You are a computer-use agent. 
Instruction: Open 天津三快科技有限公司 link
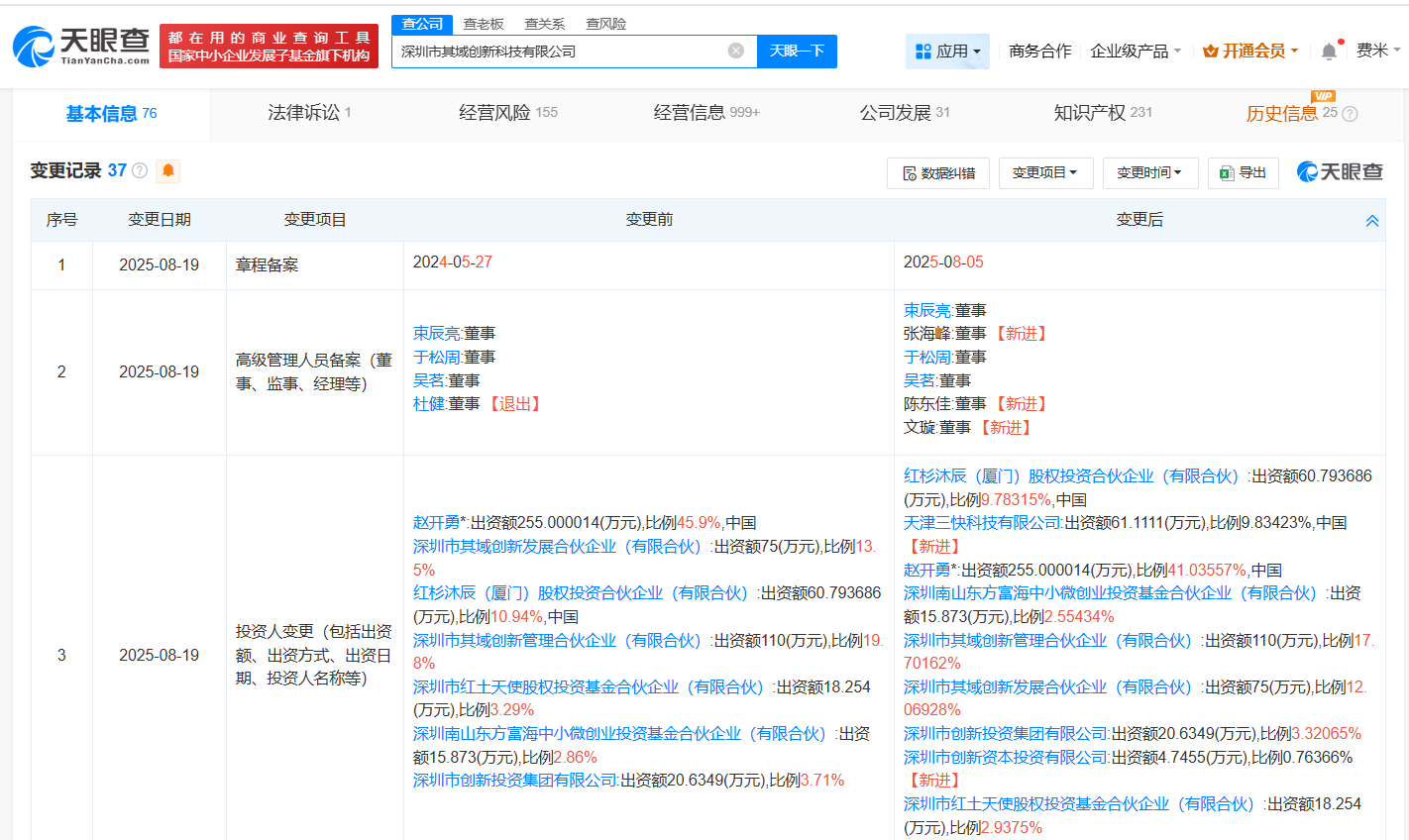(982, 523)
